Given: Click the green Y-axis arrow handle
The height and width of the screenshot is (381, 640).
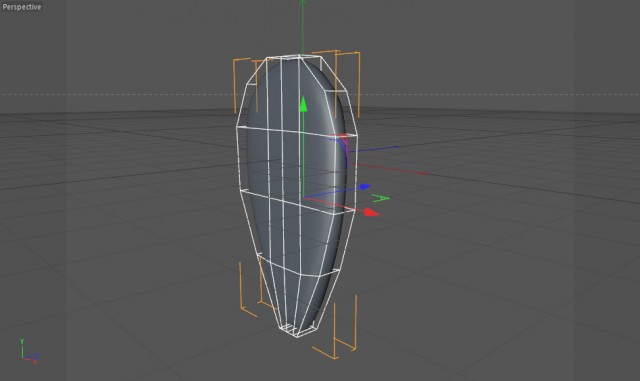Looking at the screenshot, I should tap(303, 104).
